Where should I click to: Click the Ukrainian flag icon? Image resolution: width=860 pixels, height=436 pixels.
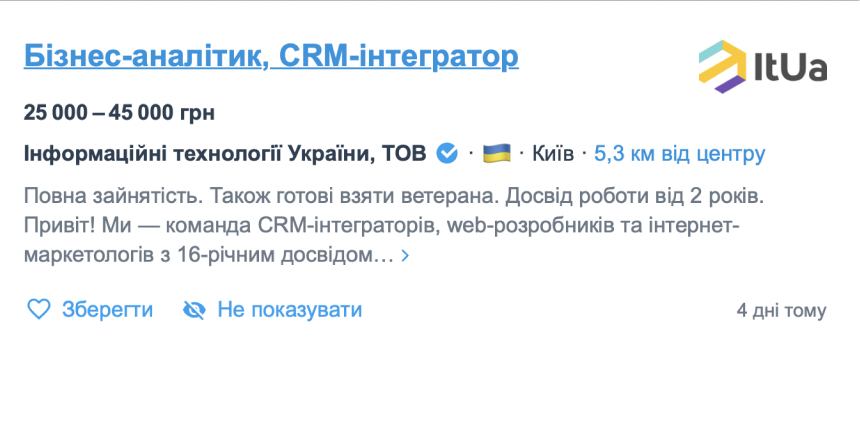(x=497, y=154)
